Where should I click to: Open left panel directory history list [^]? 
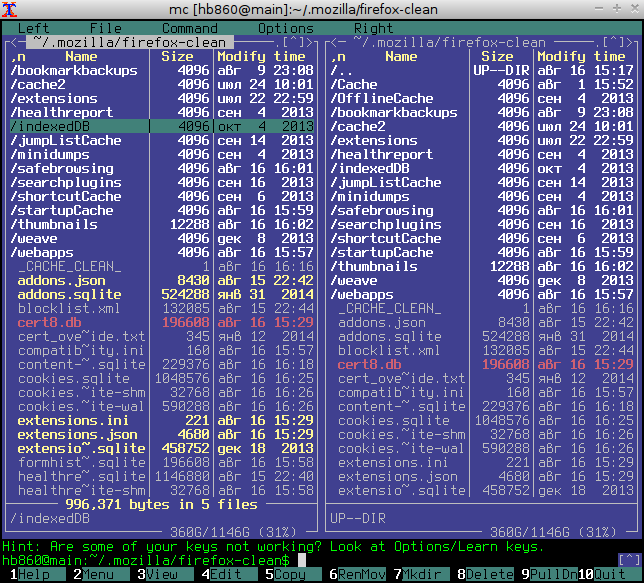click(x=294, y=42)
